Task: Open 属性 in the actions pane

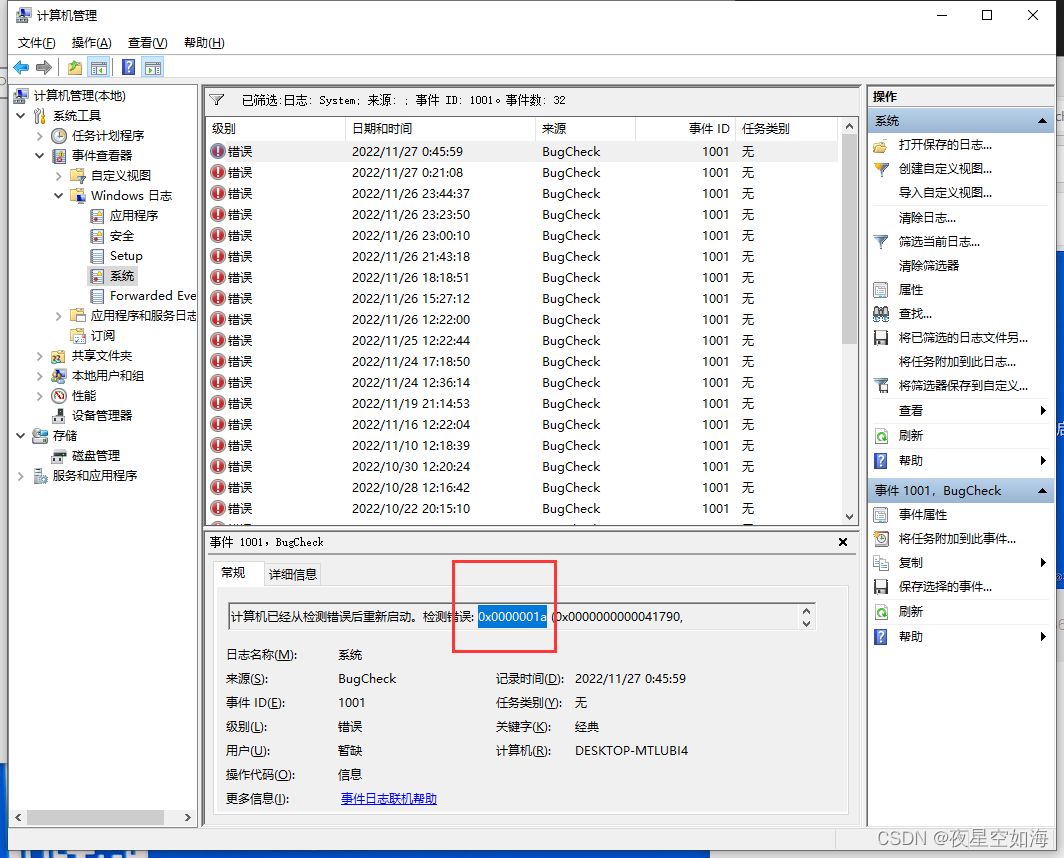Action: coord(911,290)
